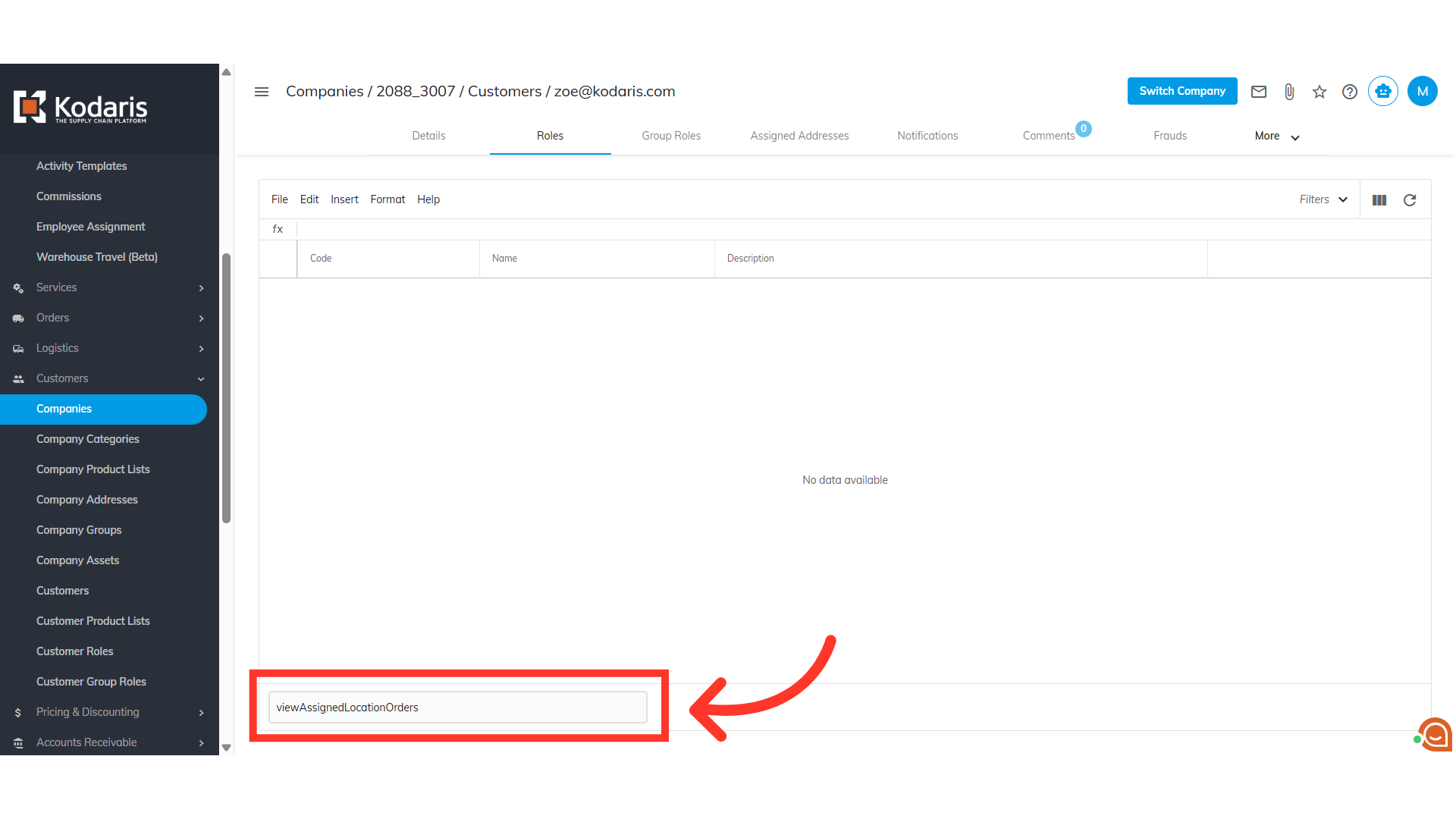Open the Format menu
Viewport: 1456px width, 819px height.
(x=388, y=199)
